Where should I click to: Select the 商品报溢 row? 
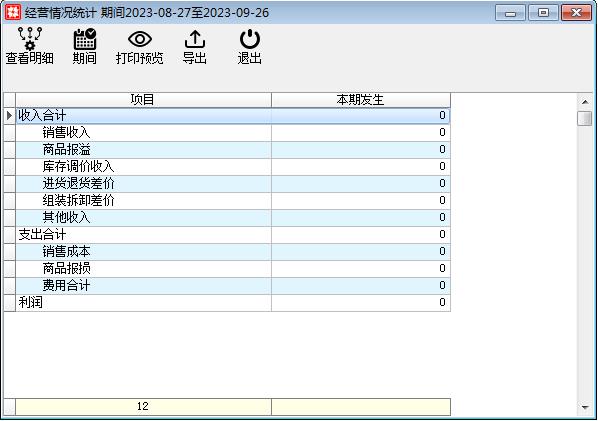[227, 149]
